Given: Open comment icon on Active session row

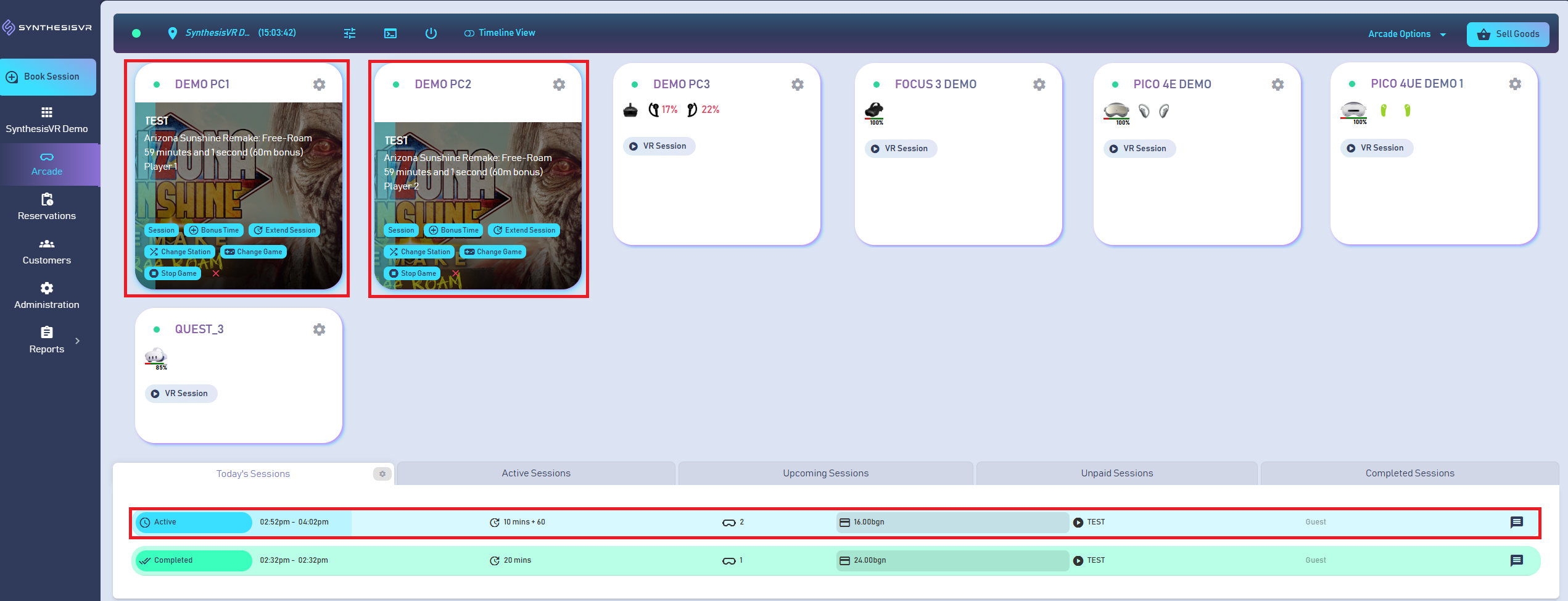Looking at the screenshot, I should 1517,523.
